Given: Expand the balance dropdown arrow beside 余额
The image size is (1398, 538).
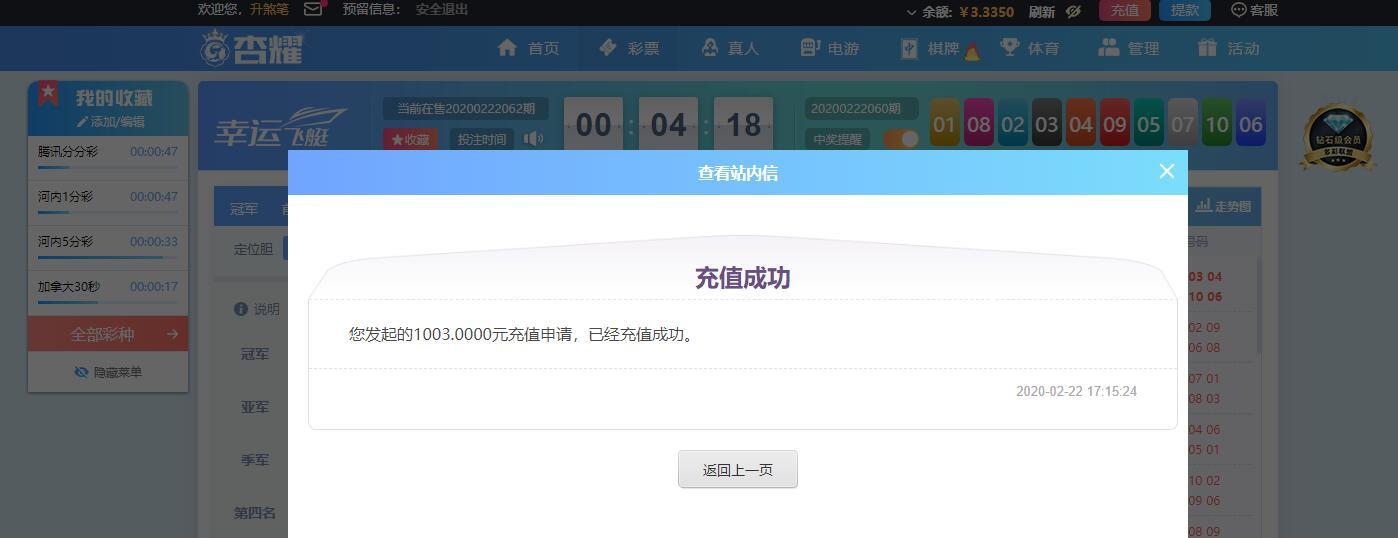Looking at the screenshot, I should click(x=911, y=12).
